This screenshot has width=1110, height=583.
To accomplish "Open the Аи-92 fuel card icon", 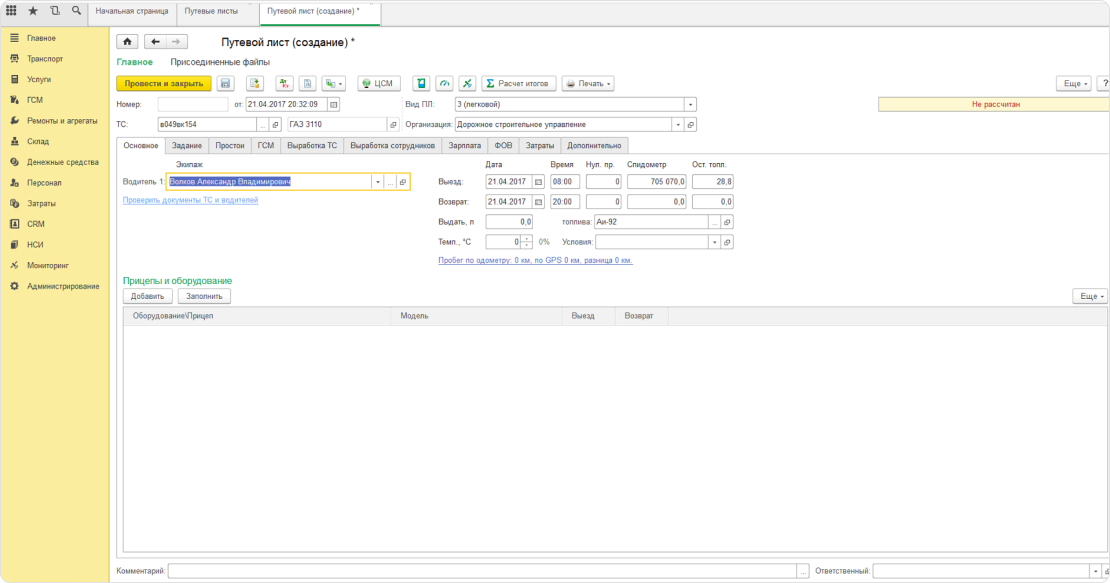I will tap(727, 221).
